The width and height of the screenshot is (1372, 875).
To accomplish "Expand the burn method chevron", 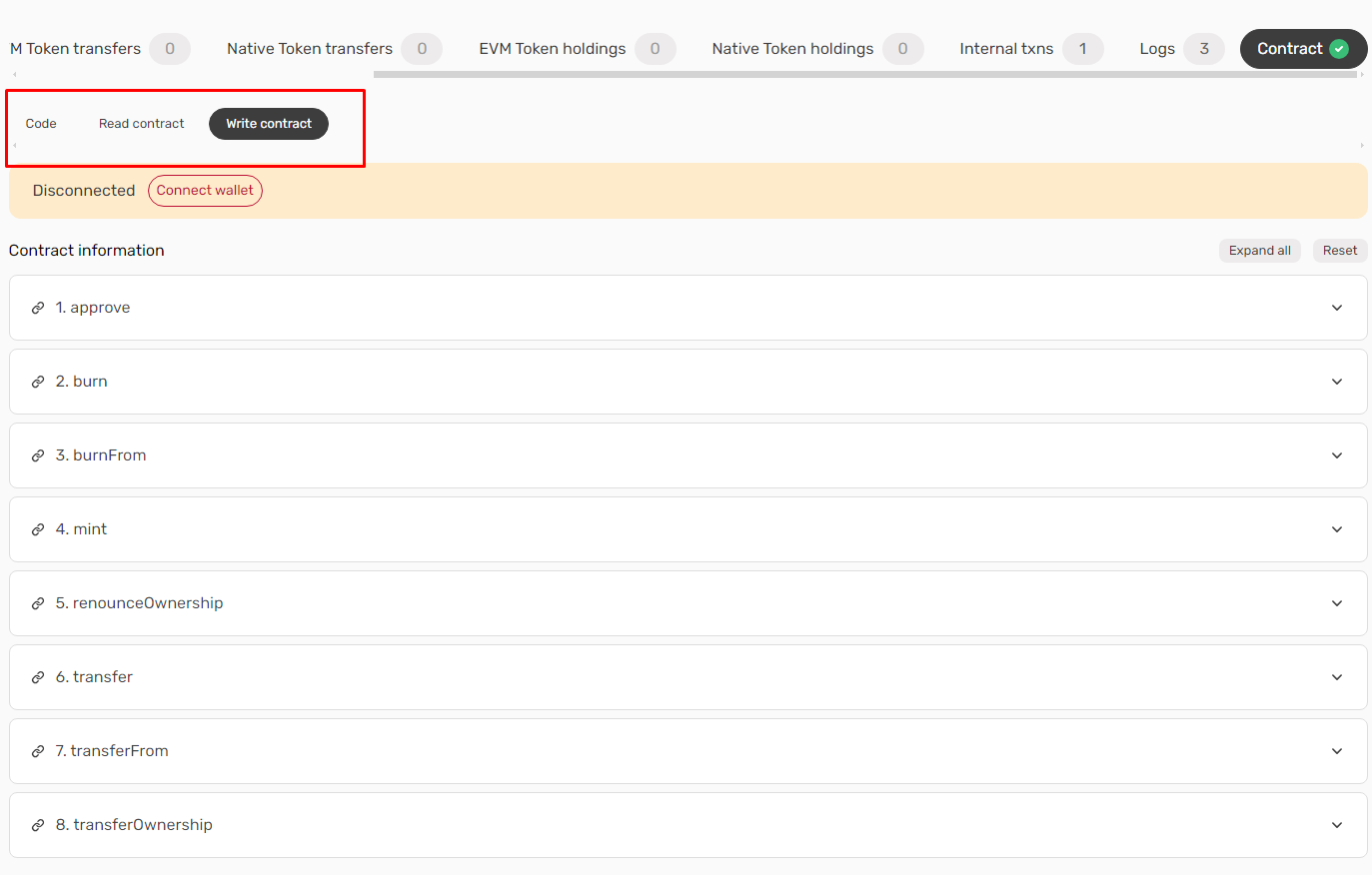I will pyautogui.click(x=1337, y=382).
